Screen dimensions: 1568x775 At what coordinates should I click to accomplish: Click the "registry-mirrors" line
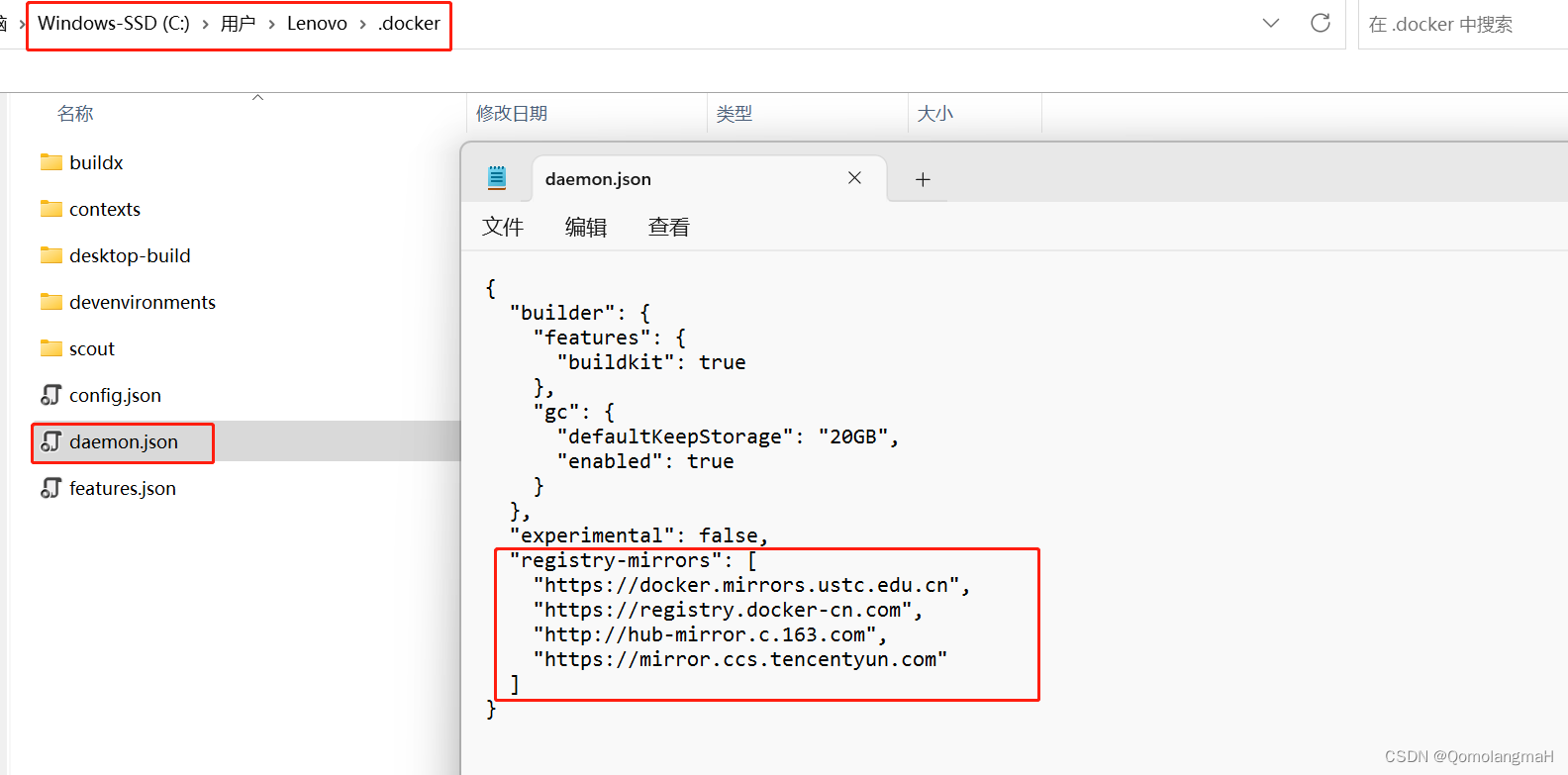[x=634, y=560]
